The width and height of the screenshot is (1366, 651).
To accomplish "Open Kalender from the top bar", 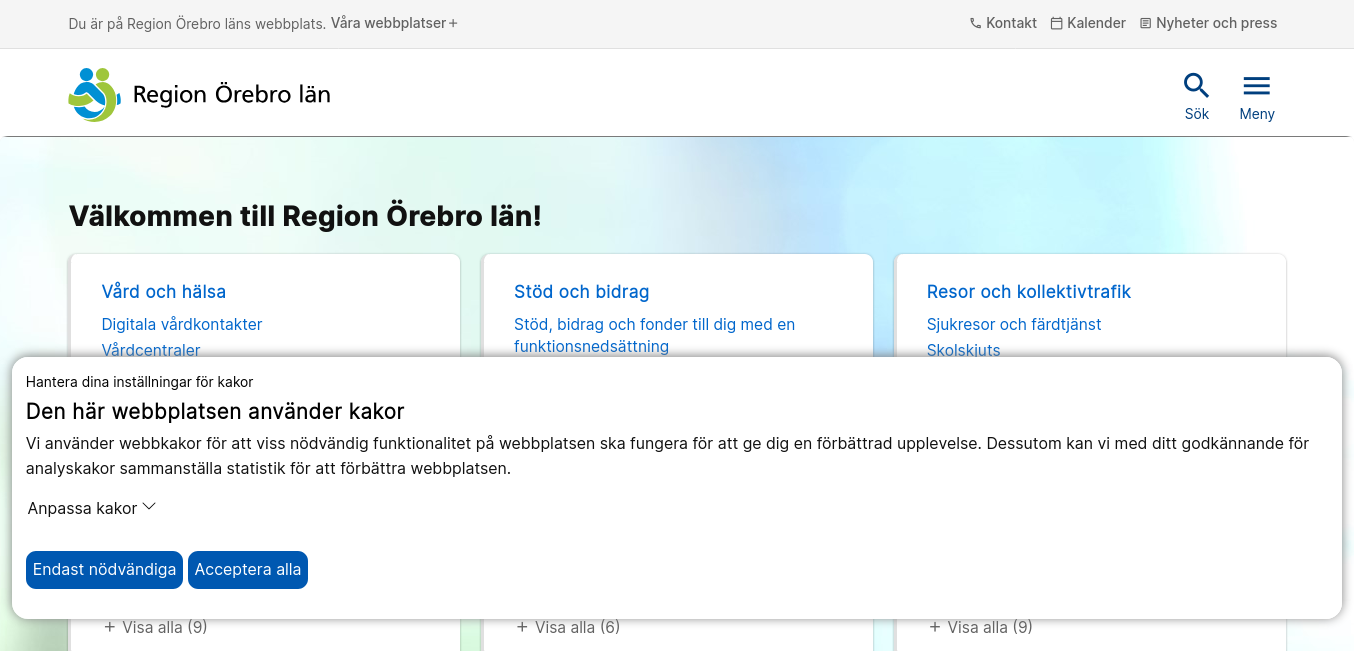I will [x=1088, y=23].
